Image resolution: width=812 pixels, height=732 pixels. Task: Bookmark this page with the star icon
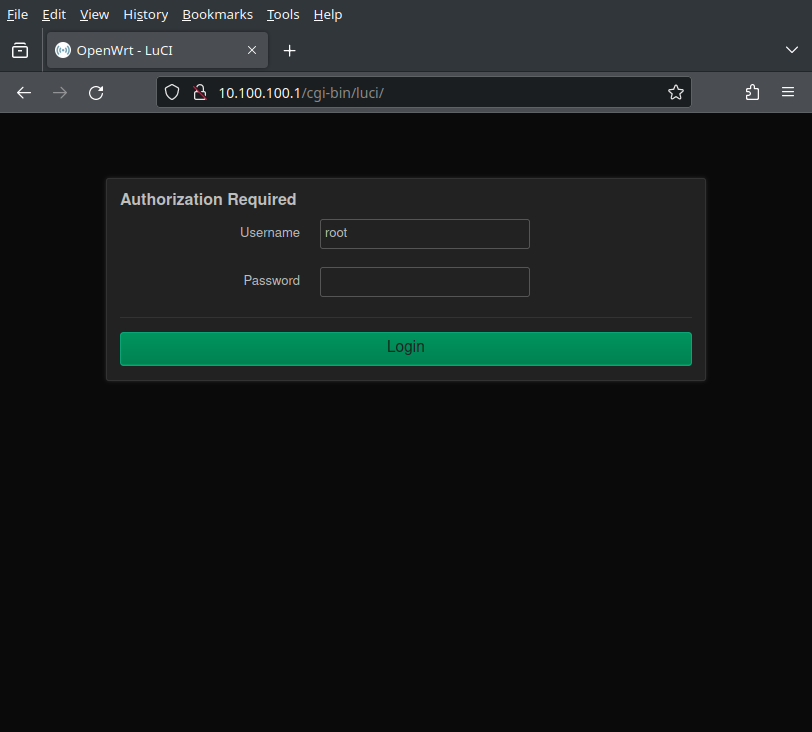point(675,93)
